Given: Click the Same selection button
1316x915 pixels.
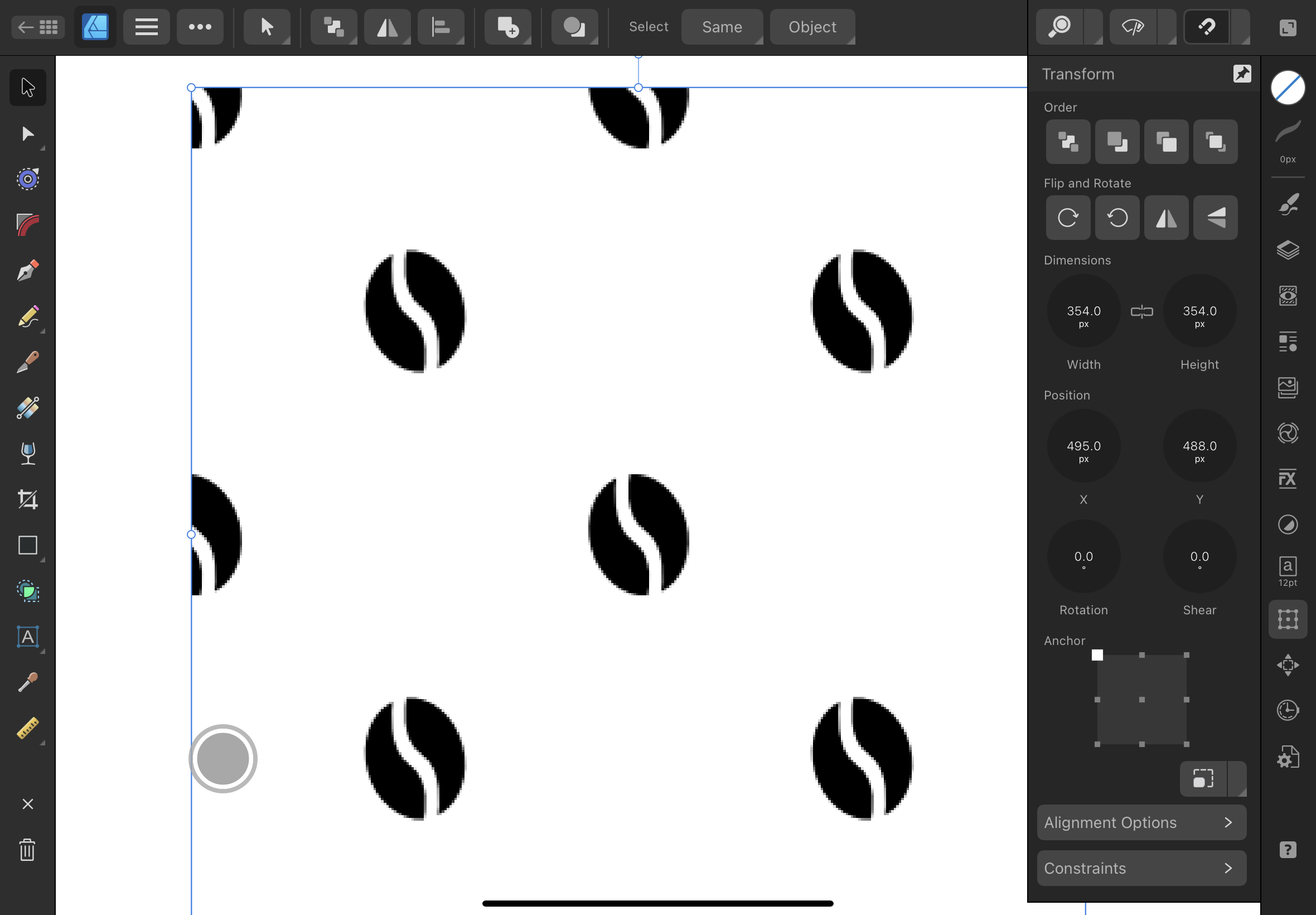Looking at the screenshot, I should coord(722,27).
